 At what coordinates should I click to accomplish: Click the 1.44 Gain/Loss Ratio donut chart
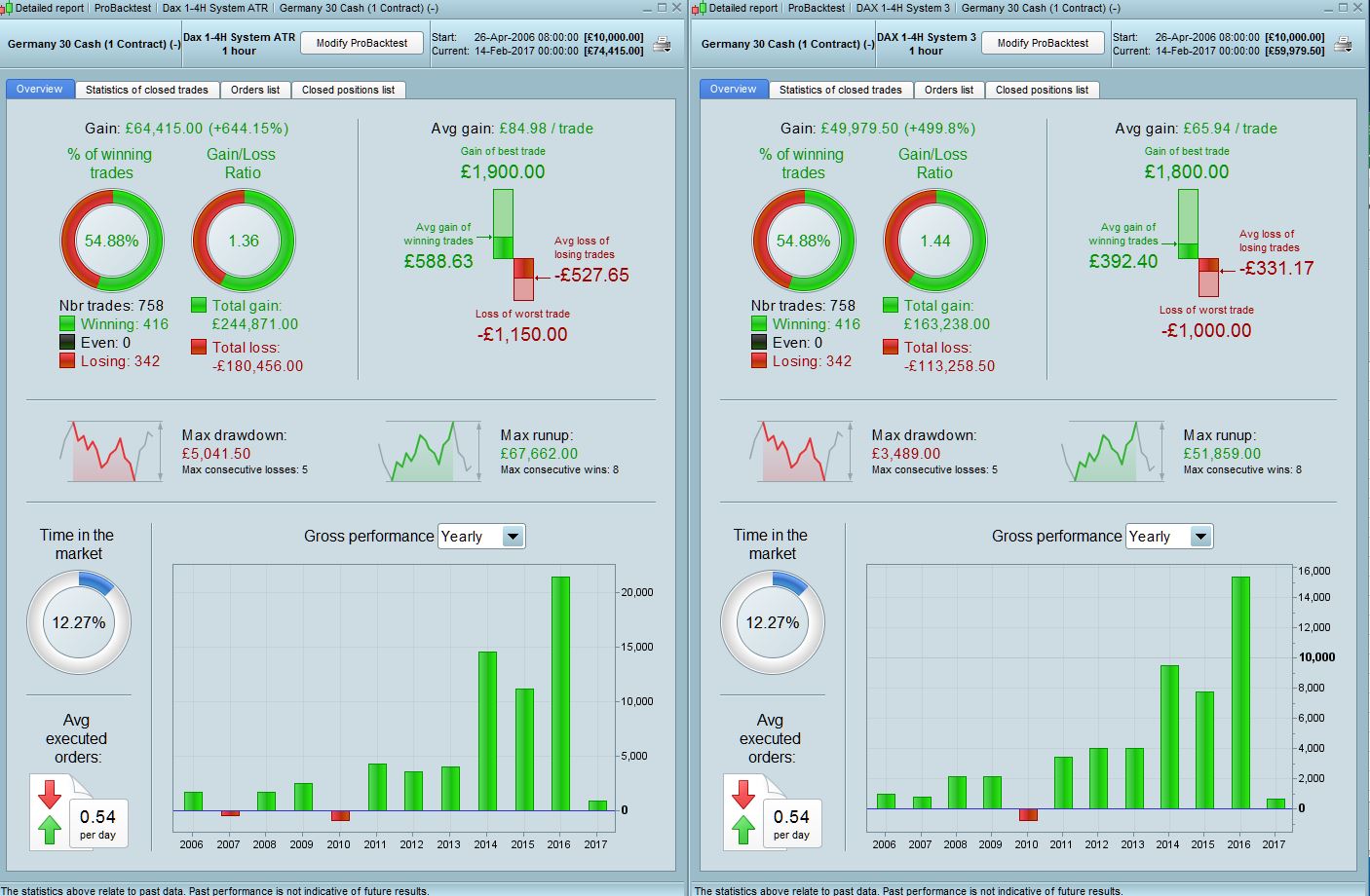tap(935, 241)
